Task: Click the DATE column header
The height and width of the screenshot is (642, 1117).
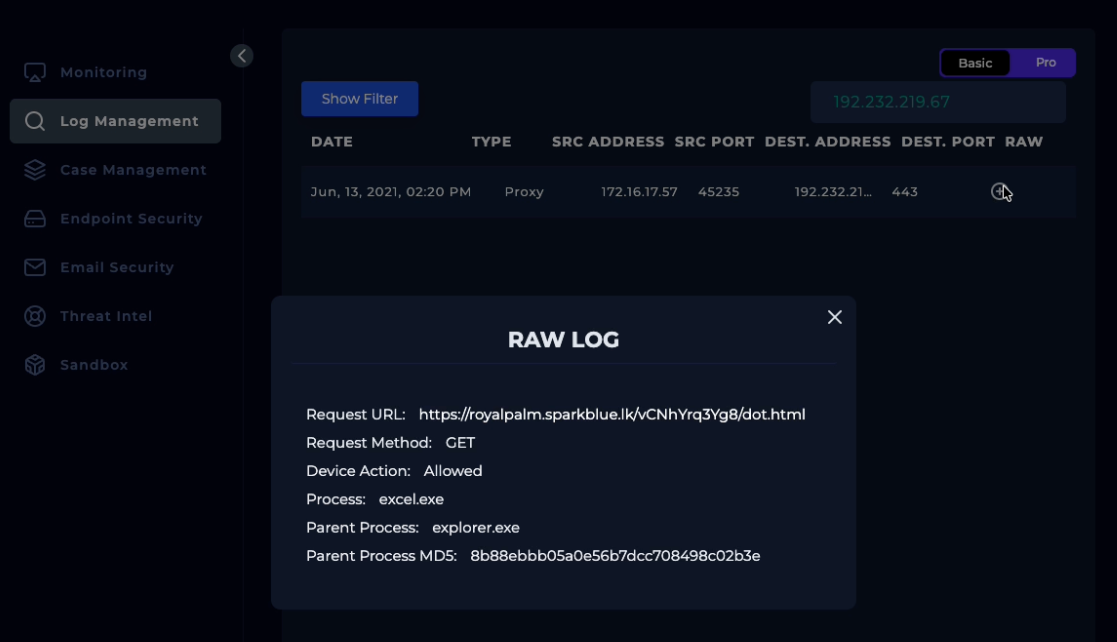Action: [x=332, y=142]
